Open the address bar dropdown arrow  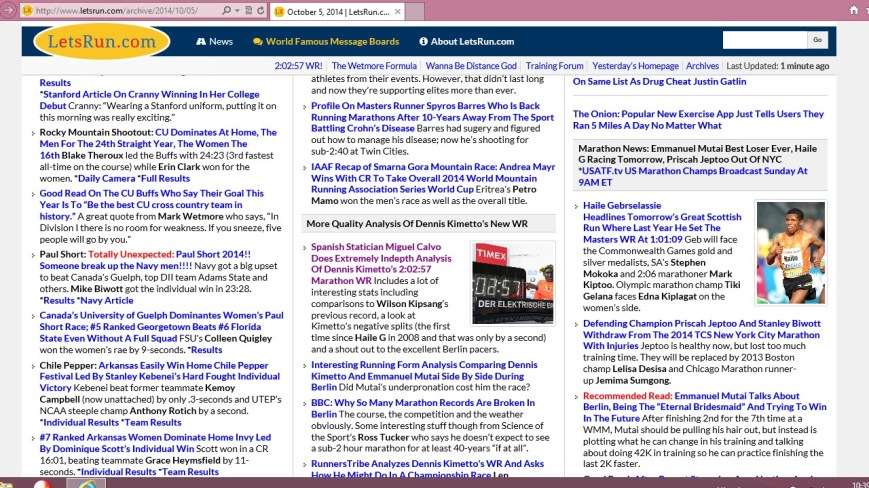236,11
